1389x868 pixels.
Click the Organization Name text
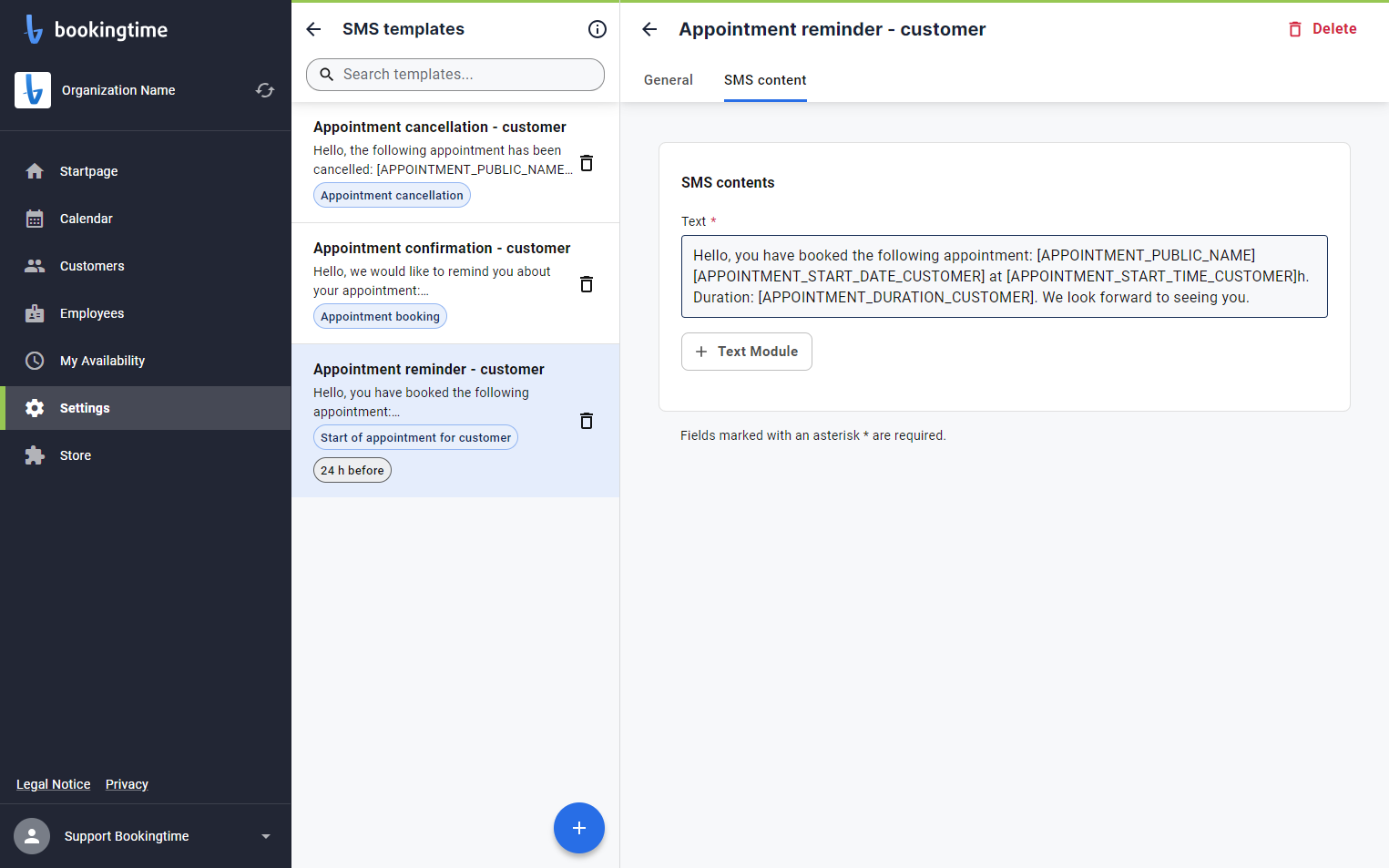tap(118, 90)
